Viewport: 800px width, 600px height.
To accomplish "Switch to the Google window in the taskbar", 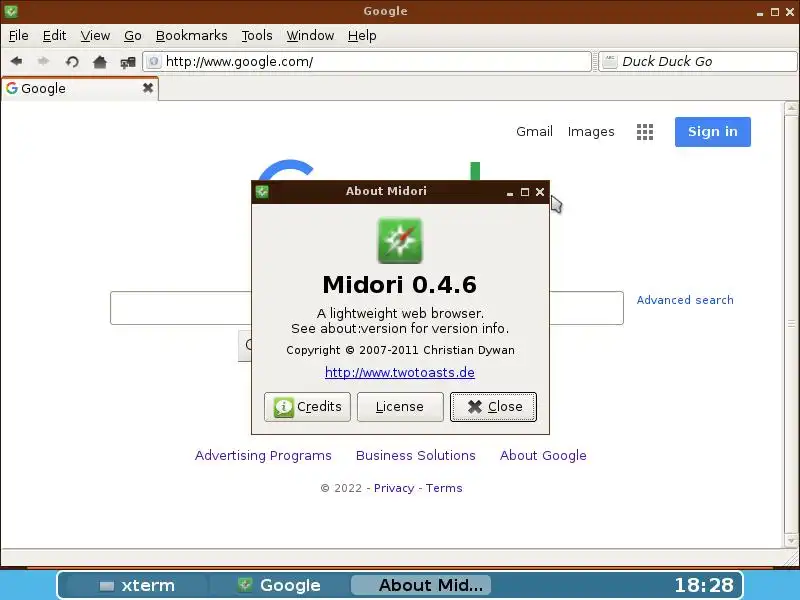I will point(279,585).
